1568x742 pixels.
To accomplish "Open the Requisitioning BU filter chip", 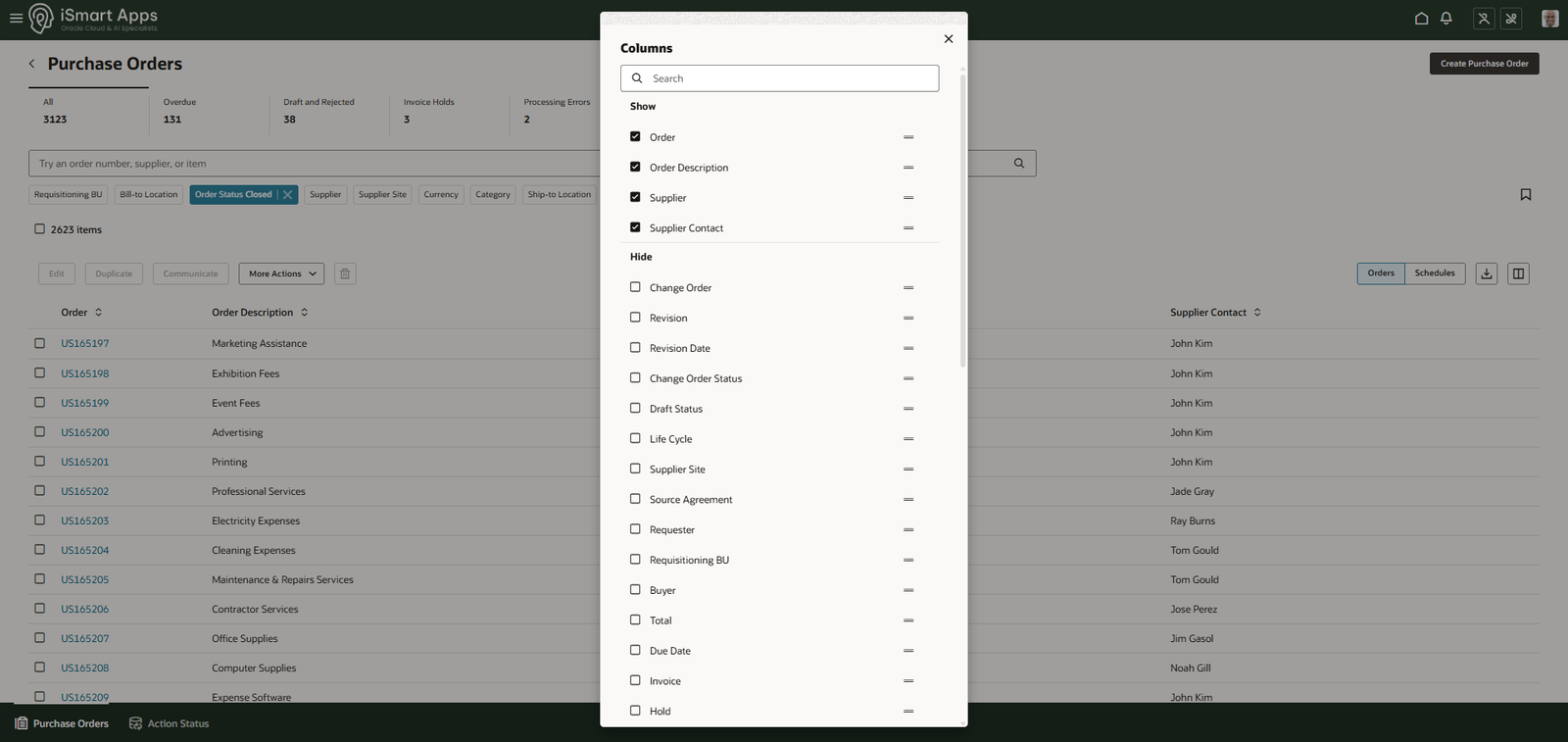I will [68, 195].
